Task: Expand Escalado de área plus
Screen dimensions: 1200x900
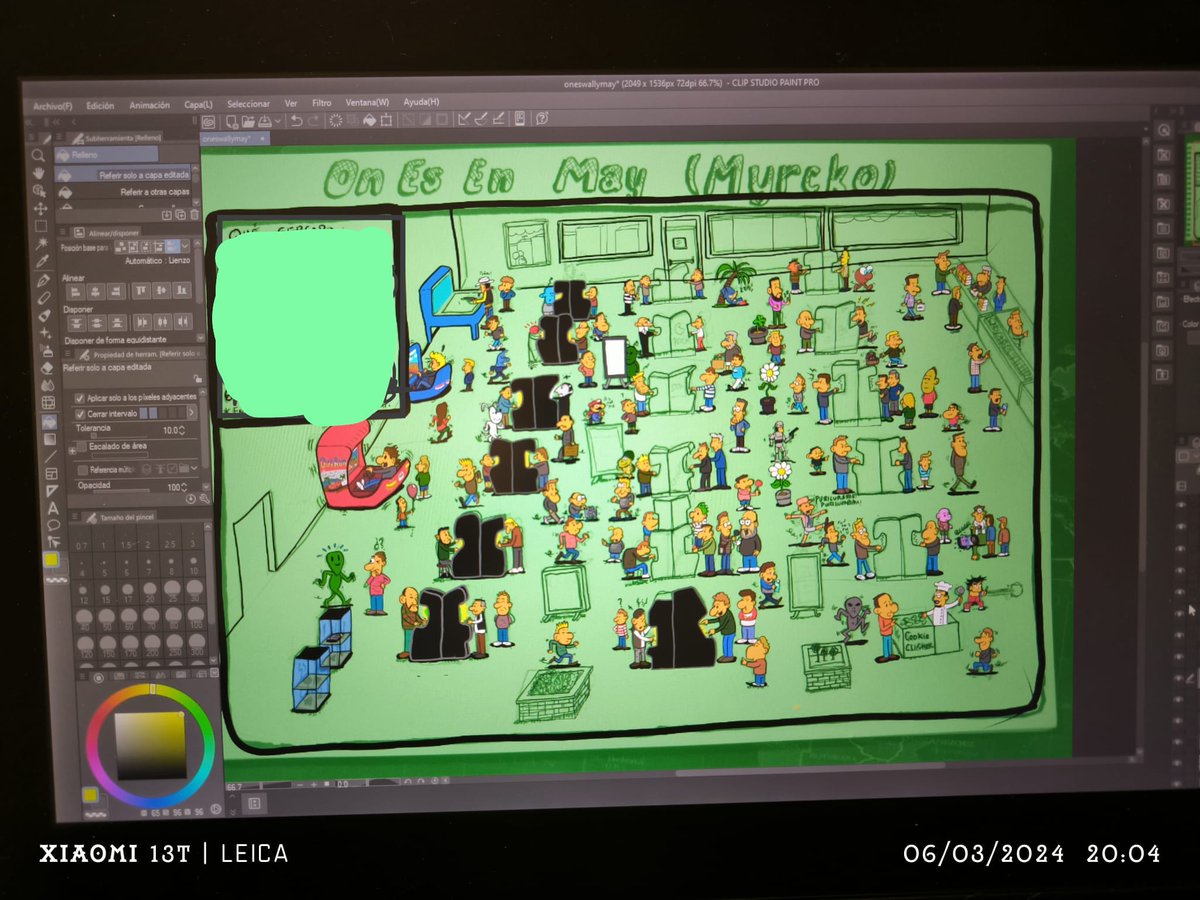Action: coord(72,451)
